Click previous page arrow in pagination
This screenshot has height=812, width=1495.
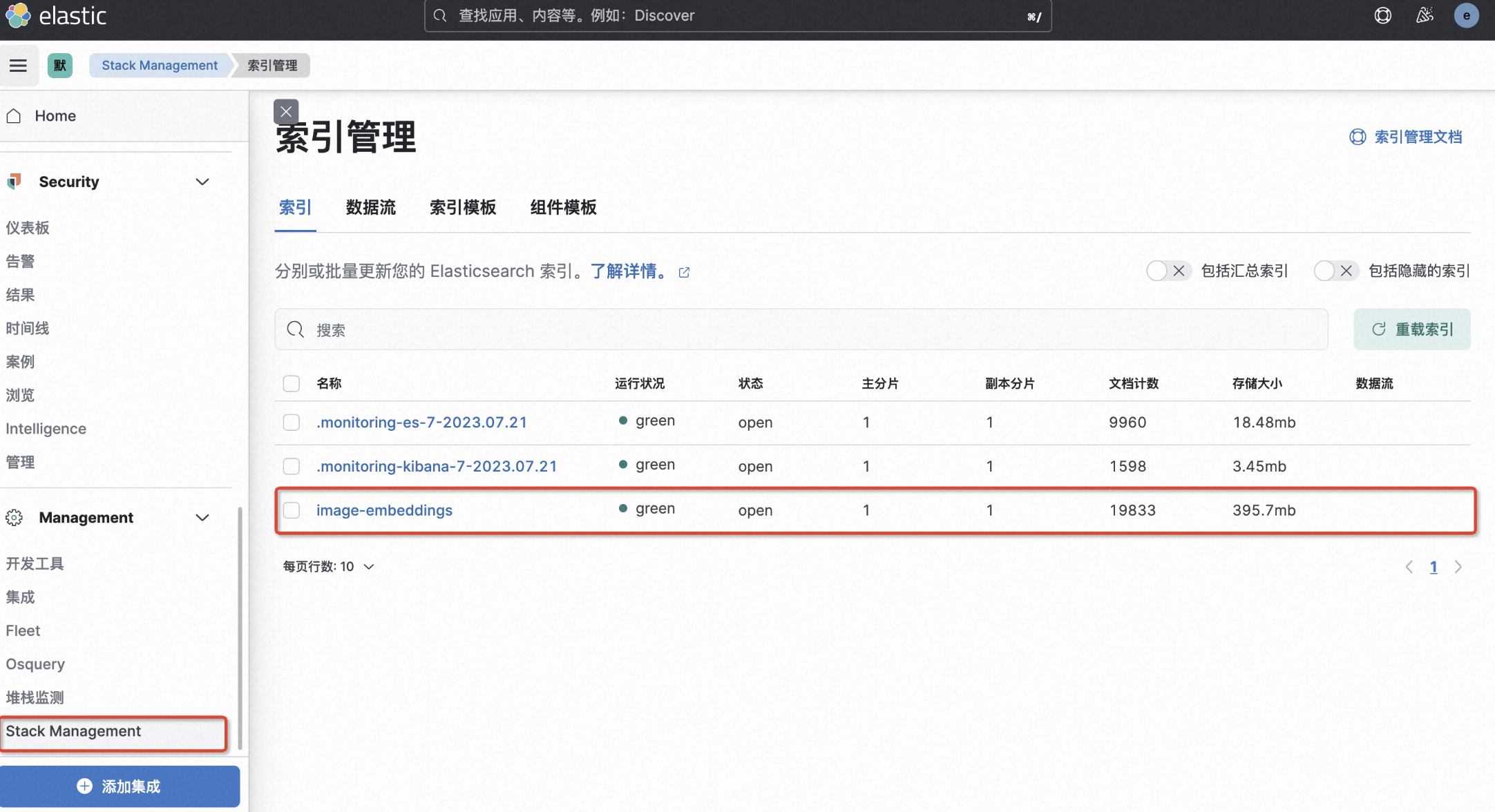(1409, 567)
